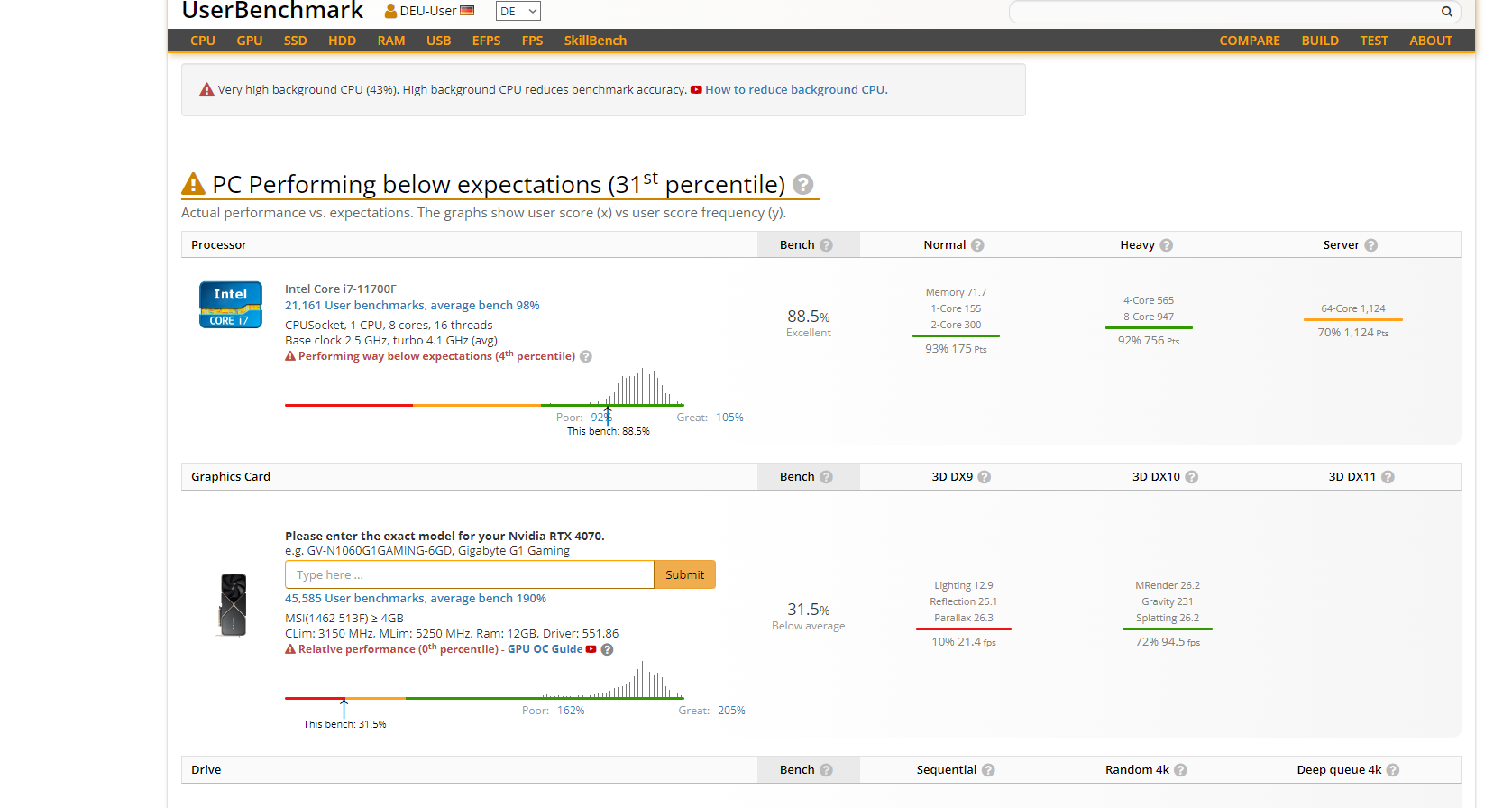Image resolution: width=1512 pixels, height=808 pixels.
Task: Click the '70% 1,124 Pts' Server score
Action: (x=1353, y=333)
